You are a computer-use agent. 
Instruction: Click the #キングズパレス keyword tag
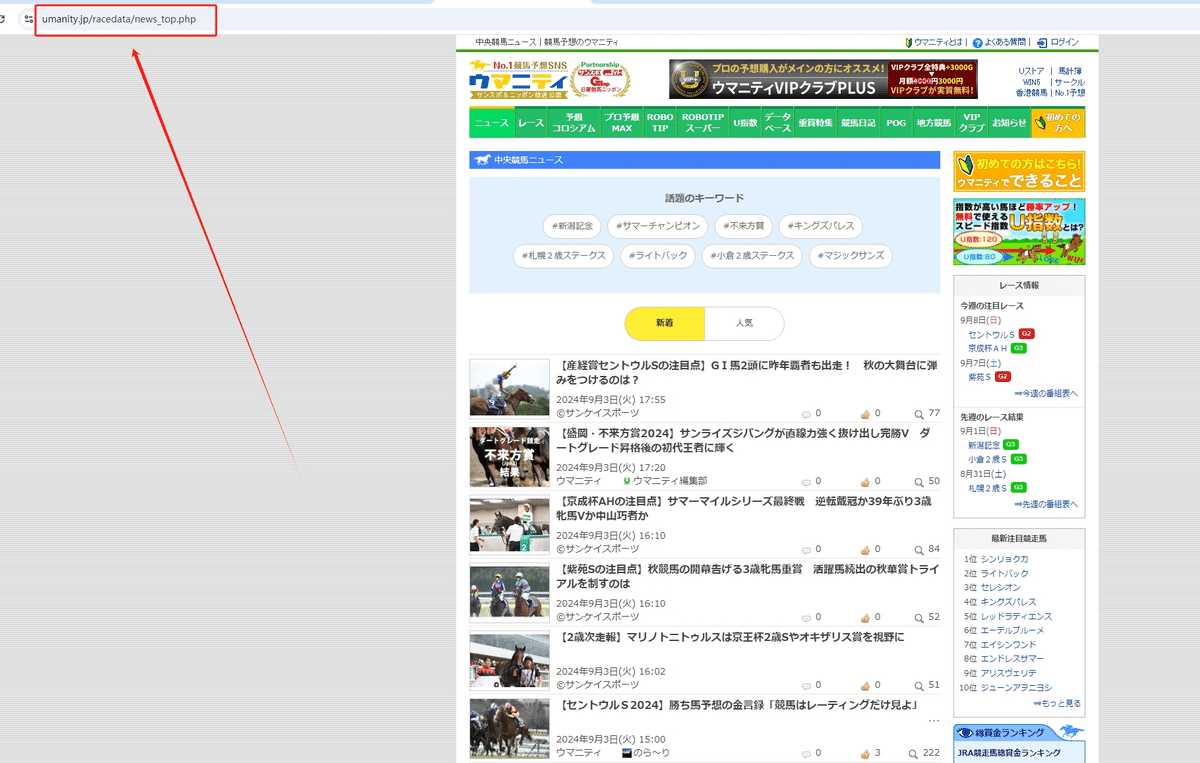(821, 226)
